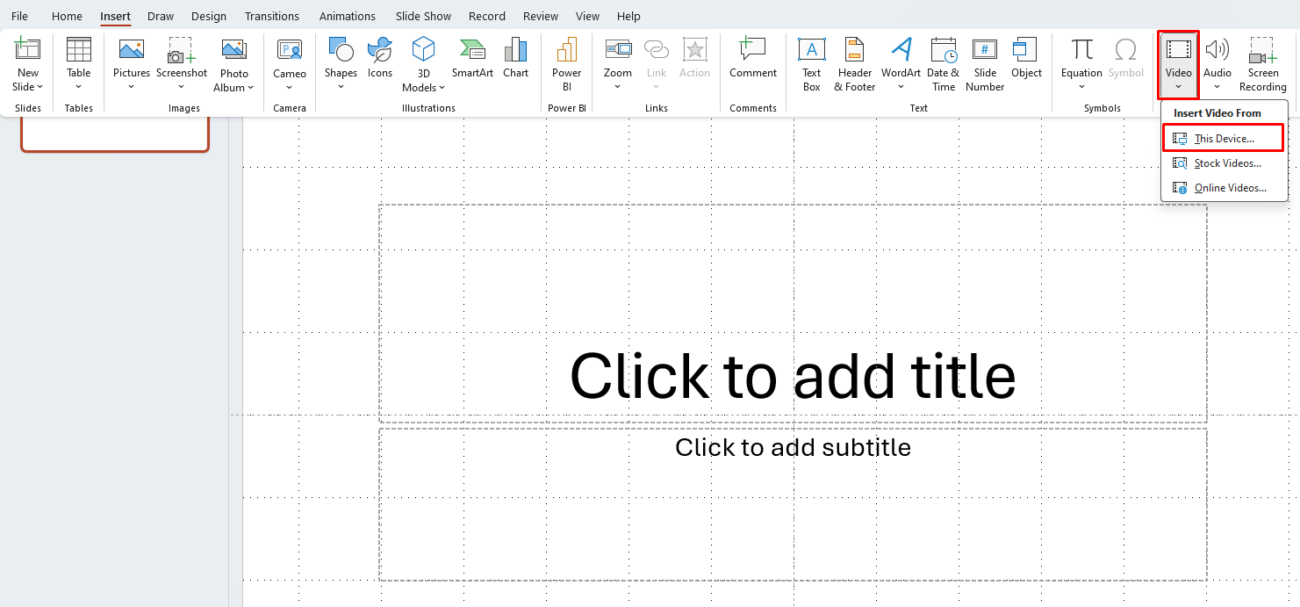Expand the Shapes dropdown arrow
The image size is (1300, 607).
coord(341,87)
